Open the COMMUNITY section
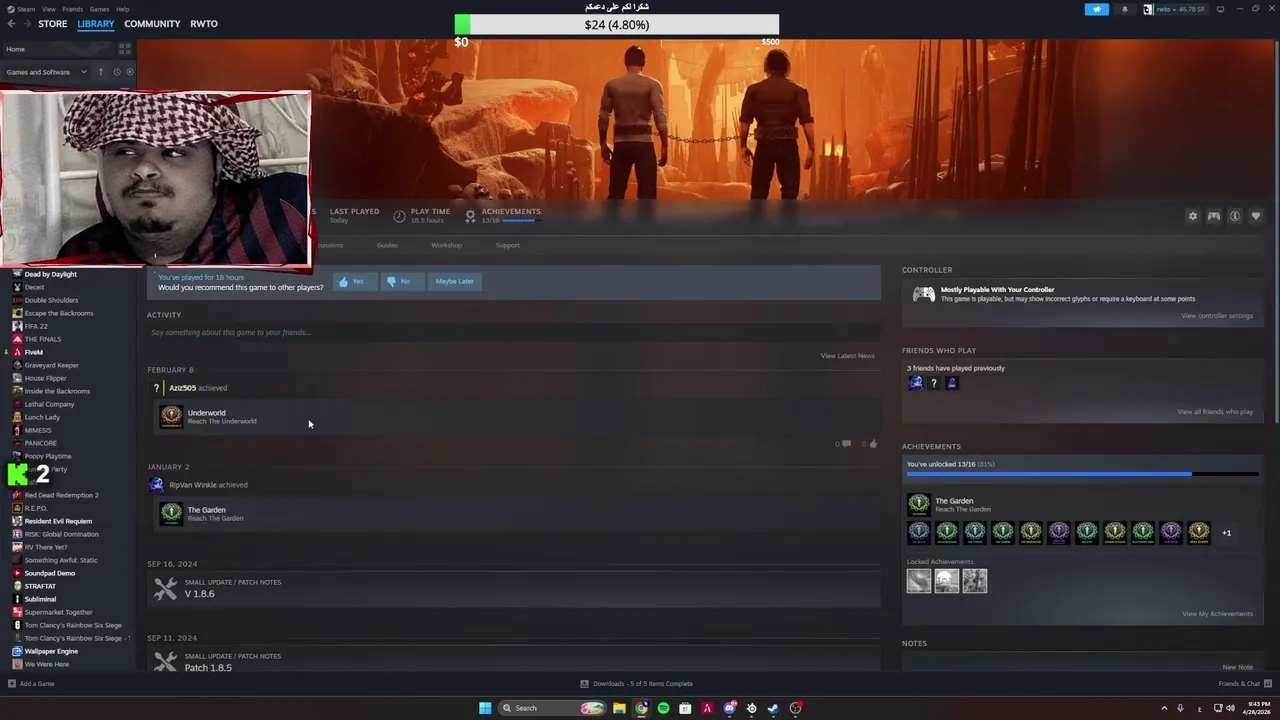The height and width of the screenshot is (720, 1280). (x=152, y=24)
